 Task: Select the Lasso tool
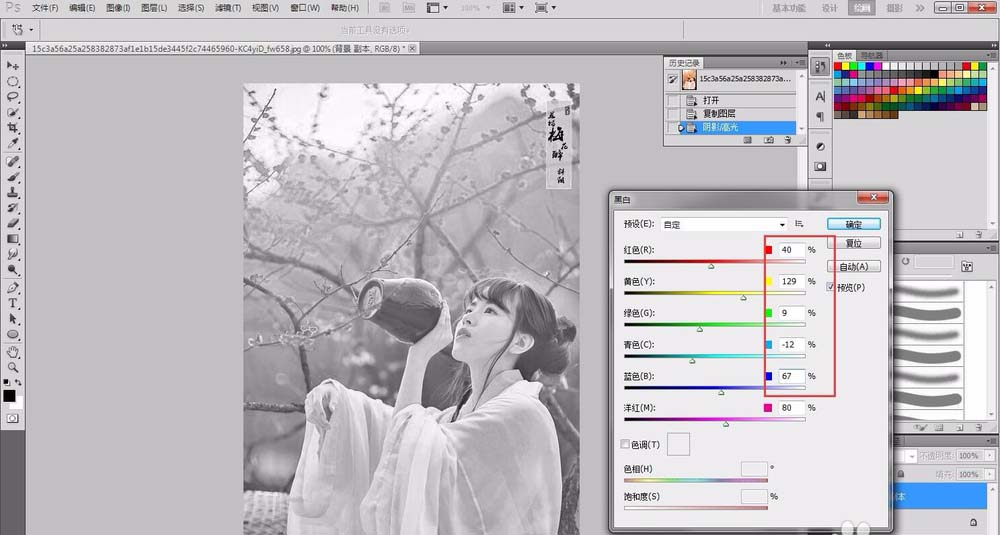14,97
